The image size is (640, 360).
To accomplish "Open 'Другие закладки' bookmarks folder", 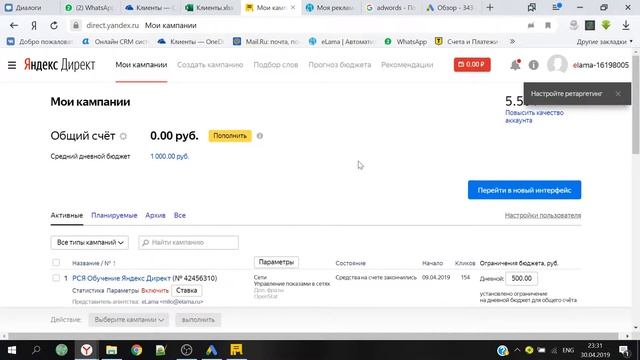I will click(x=604, y=42).
